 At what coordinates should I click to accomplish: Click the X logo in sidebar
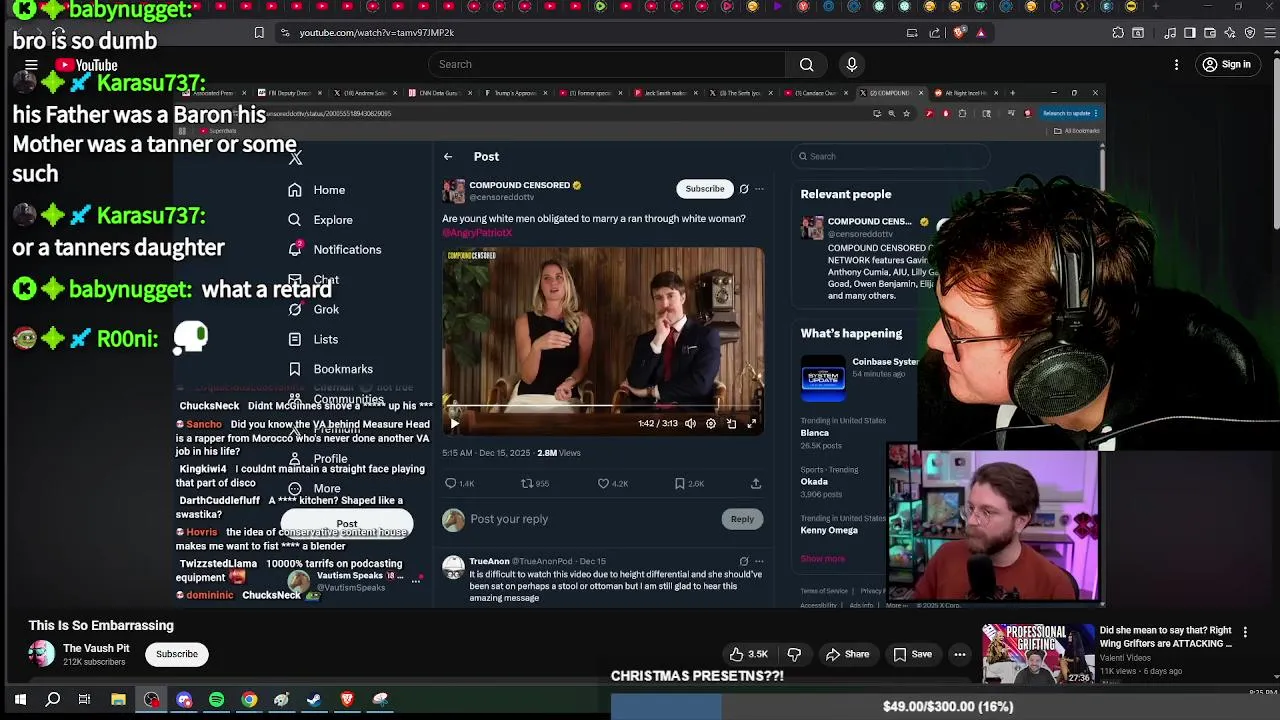(295, 158)
